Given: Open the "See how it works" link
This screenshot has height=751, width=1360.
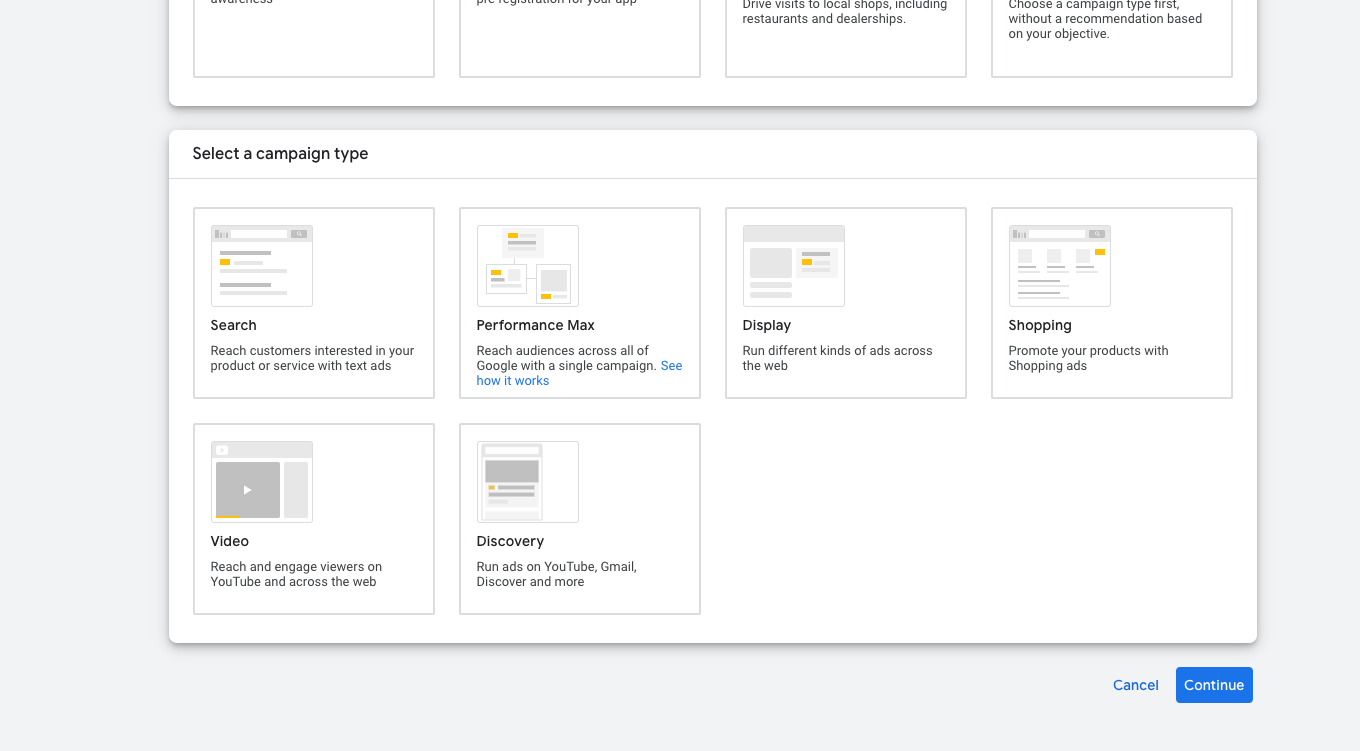Looking at the screenshot, I should pyautogui.click(x=513, y=381).
